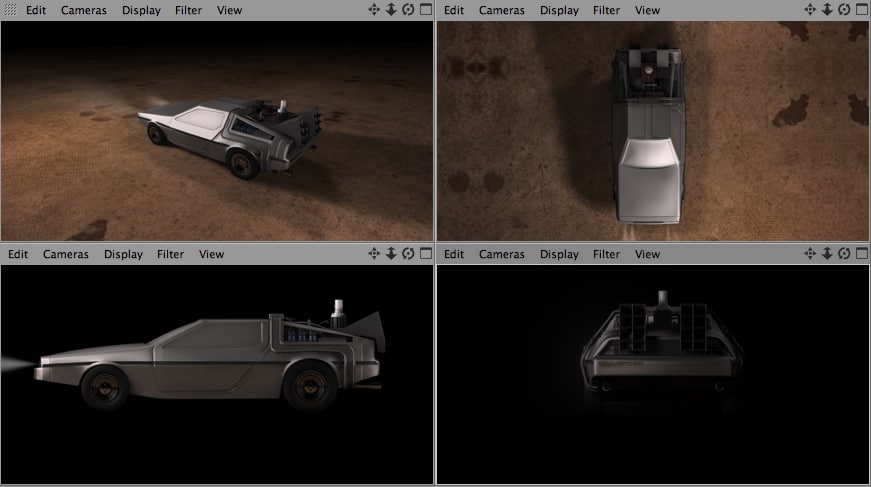Click the rotate camera icon in the rear-view viewport
The height and width of the screenshot is (487, 871).
pos(843,254)
